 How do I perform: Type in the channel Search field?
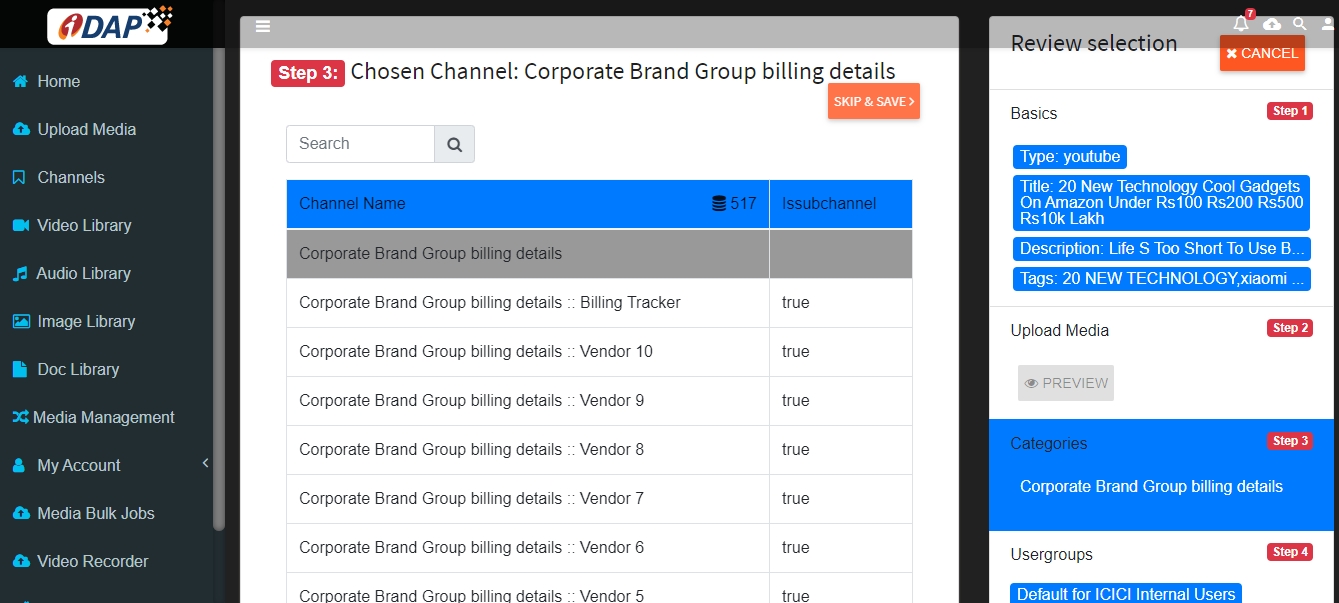click(x=360, y=144)
